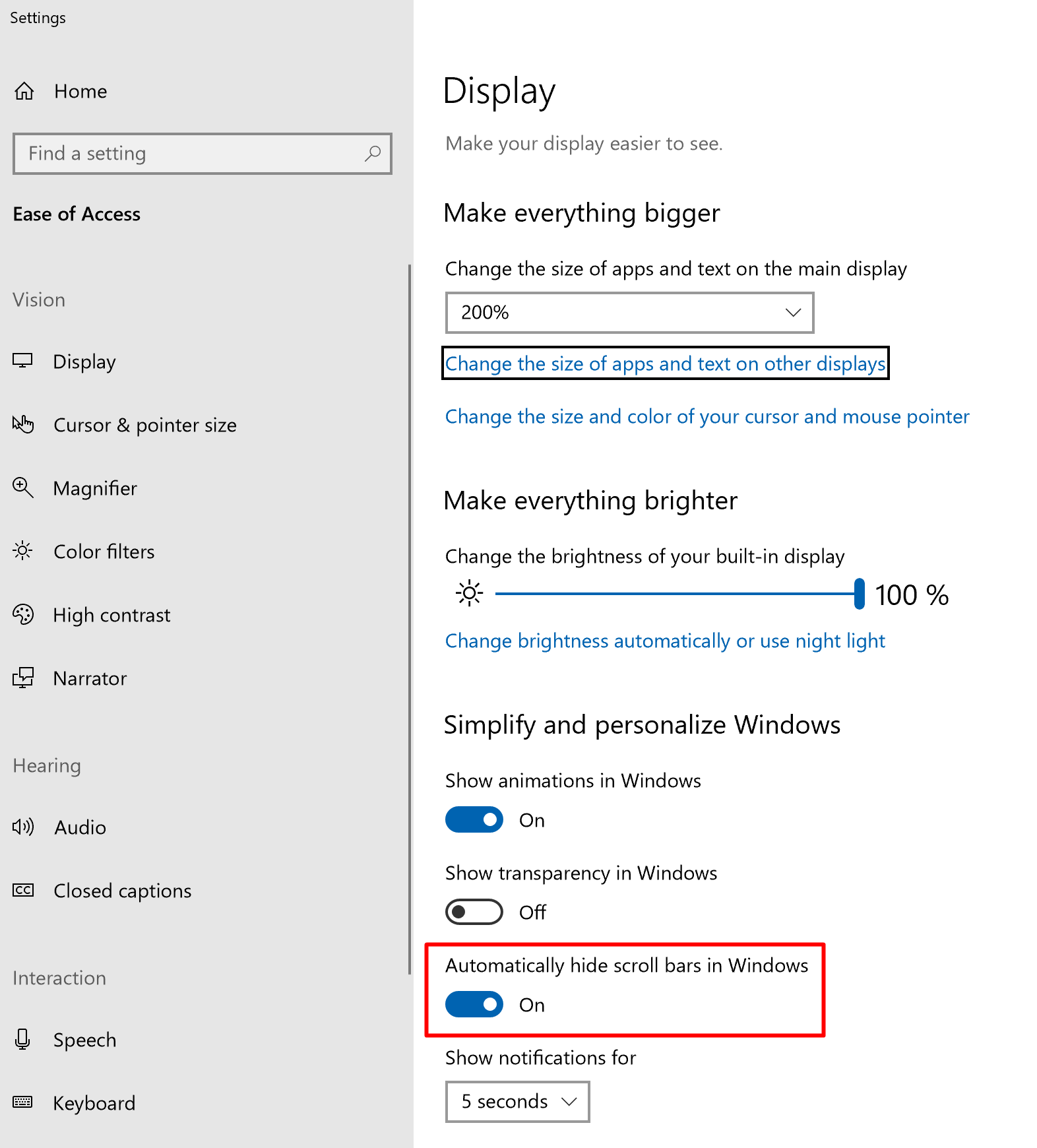Click the Make everything bigger heading
1037x1148 pixels.
click(x=582, y=213)
